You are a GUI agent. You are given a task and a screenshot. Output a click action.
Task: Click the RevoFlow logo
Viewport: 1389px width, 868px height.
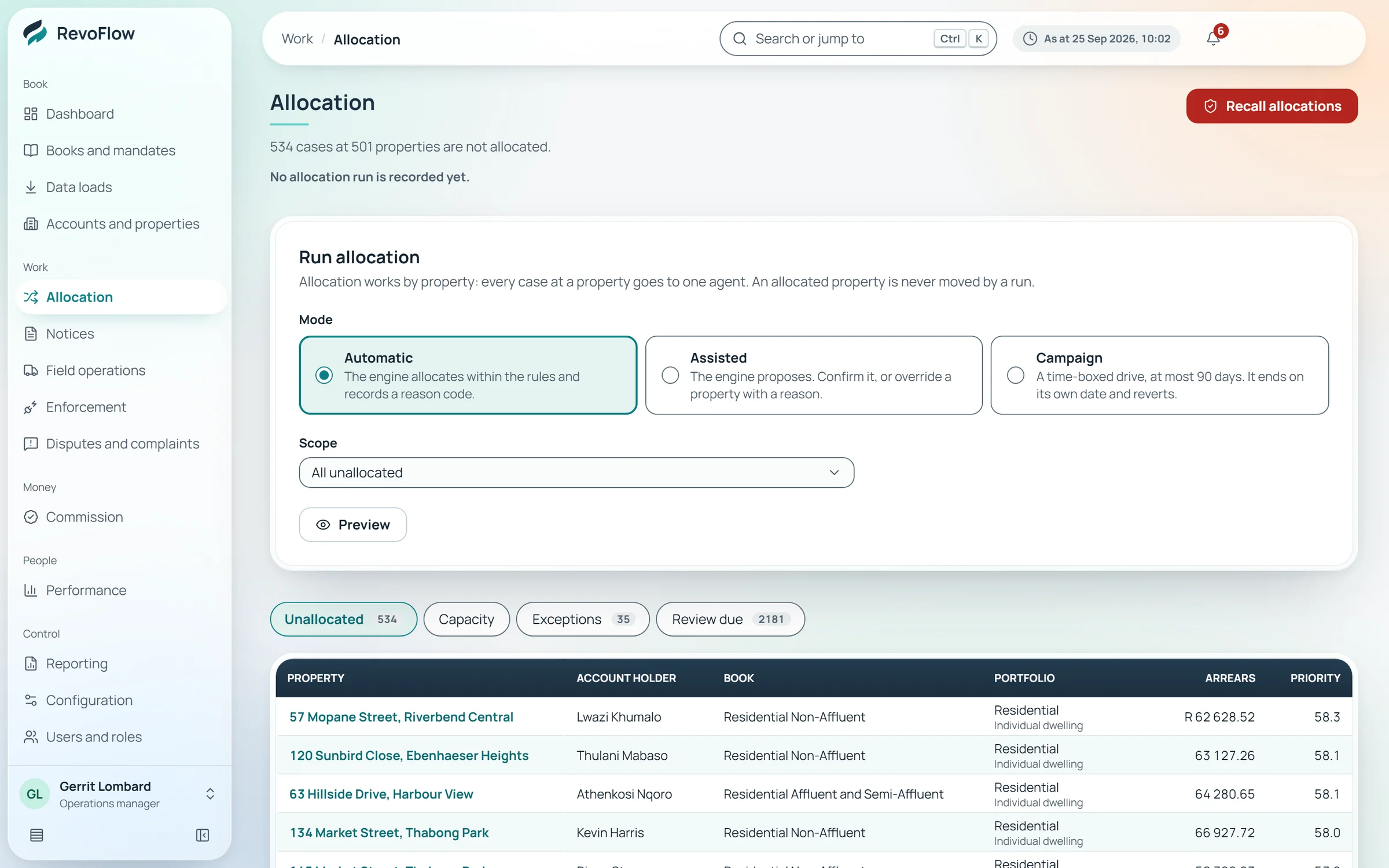point(79,33)
